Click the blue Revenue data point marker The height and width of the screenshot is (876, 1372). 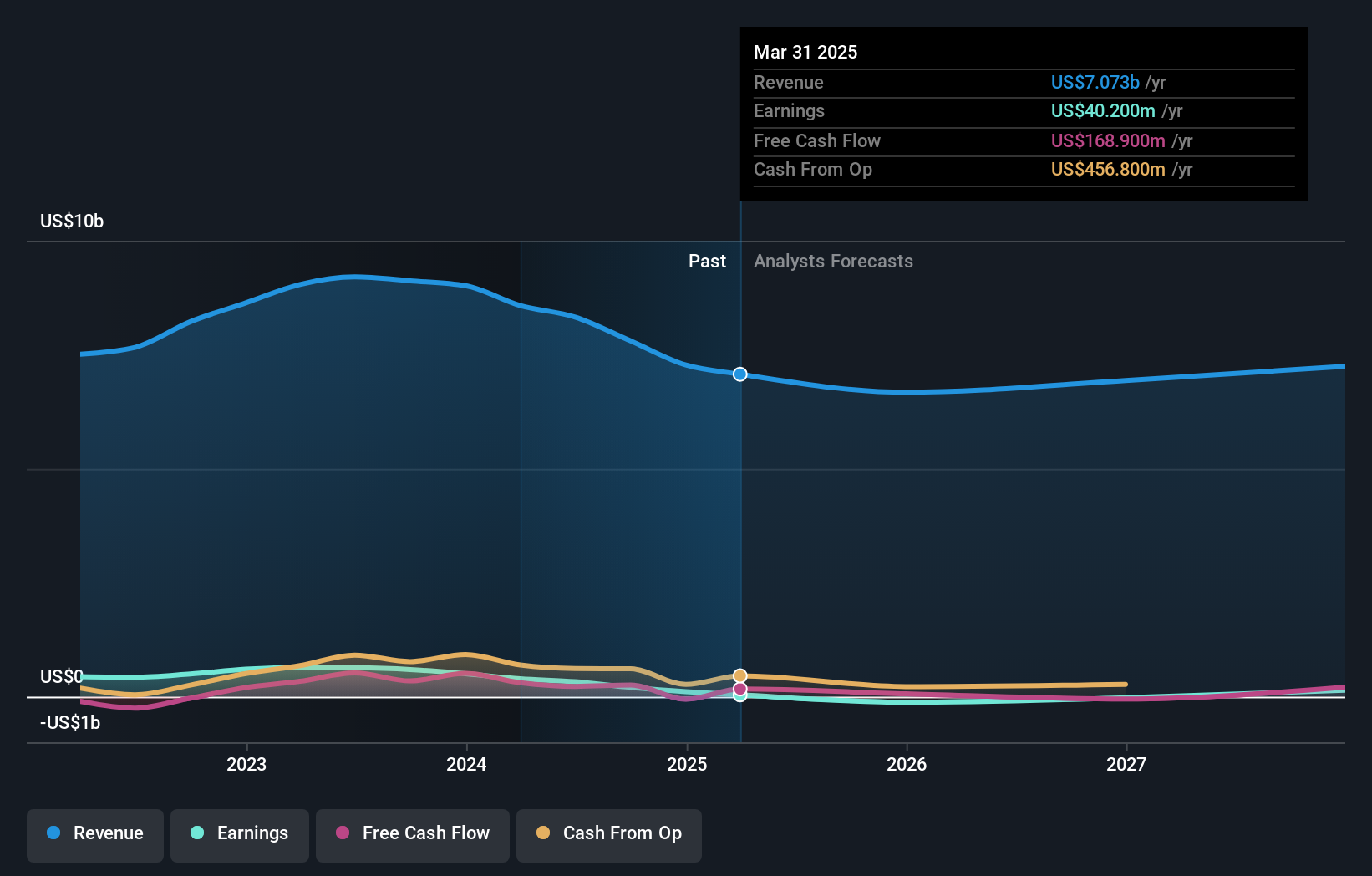740,374
